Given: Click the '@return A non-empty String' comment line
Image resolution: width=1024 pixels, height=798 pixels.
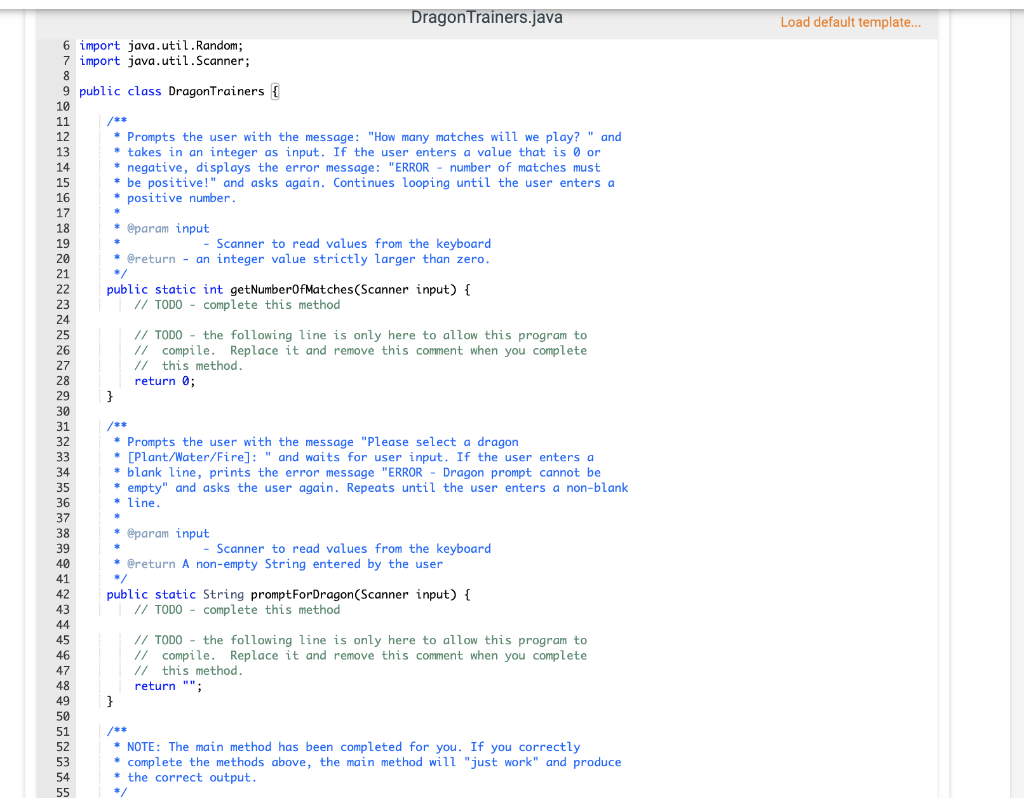Looking at the screenshot, I should [278, 564].
